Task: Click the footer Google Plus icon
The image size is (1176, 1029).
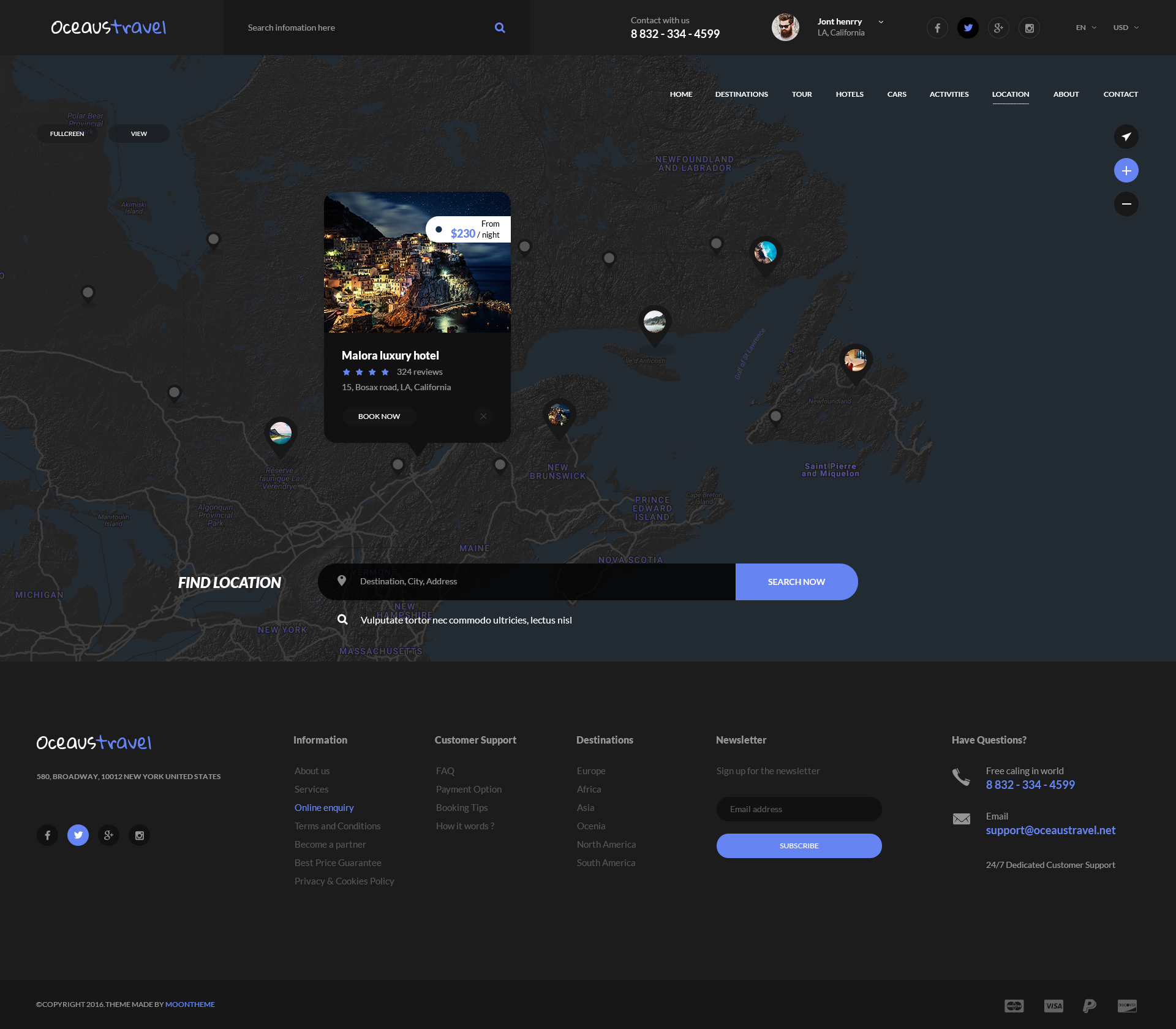Action: pyautogui.click(x=108, y=835)
